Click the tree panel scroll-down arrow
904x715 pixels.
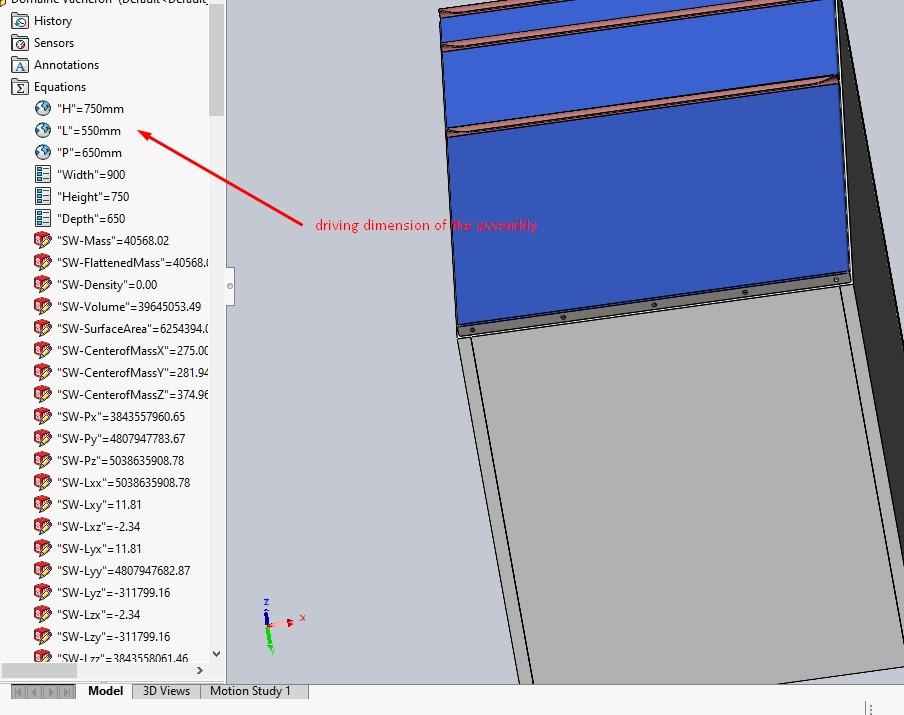pyautogui.click(x=217, y=653)
